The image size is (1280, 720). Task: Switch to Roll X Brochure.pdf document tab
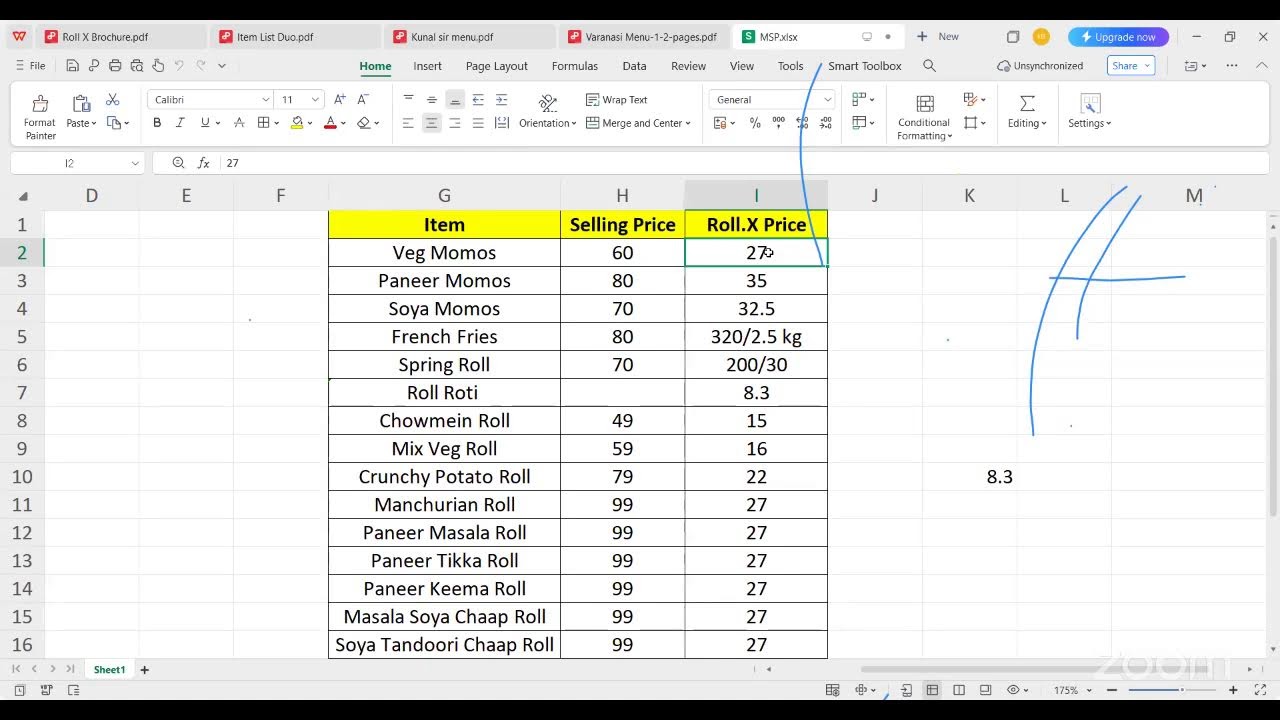click(105, 37)
